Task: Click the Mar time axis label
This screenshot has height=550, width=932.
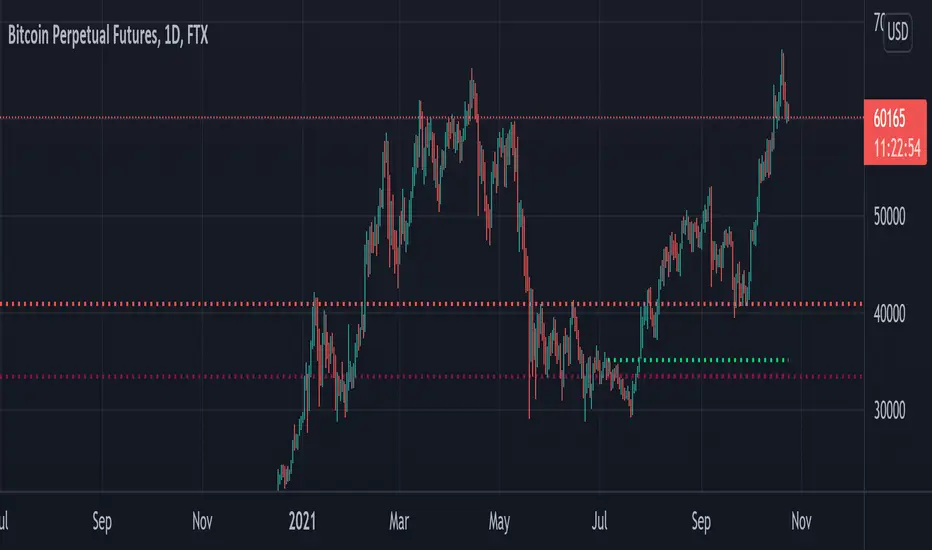Action: tap(399, 521)
